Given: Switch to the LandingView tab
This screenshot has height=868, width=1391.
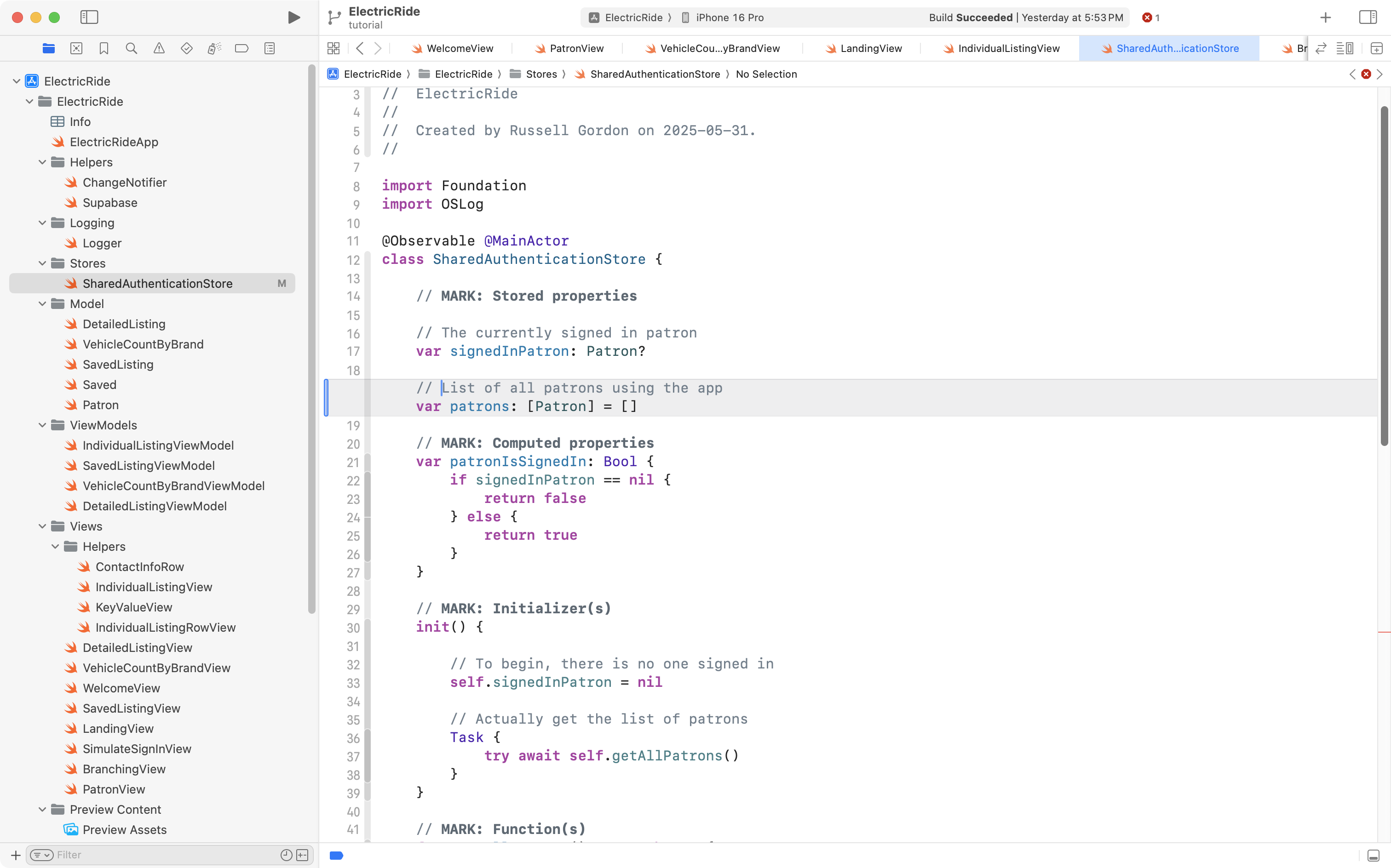Looking at the screenshot, I should click(x=870, y=48).
